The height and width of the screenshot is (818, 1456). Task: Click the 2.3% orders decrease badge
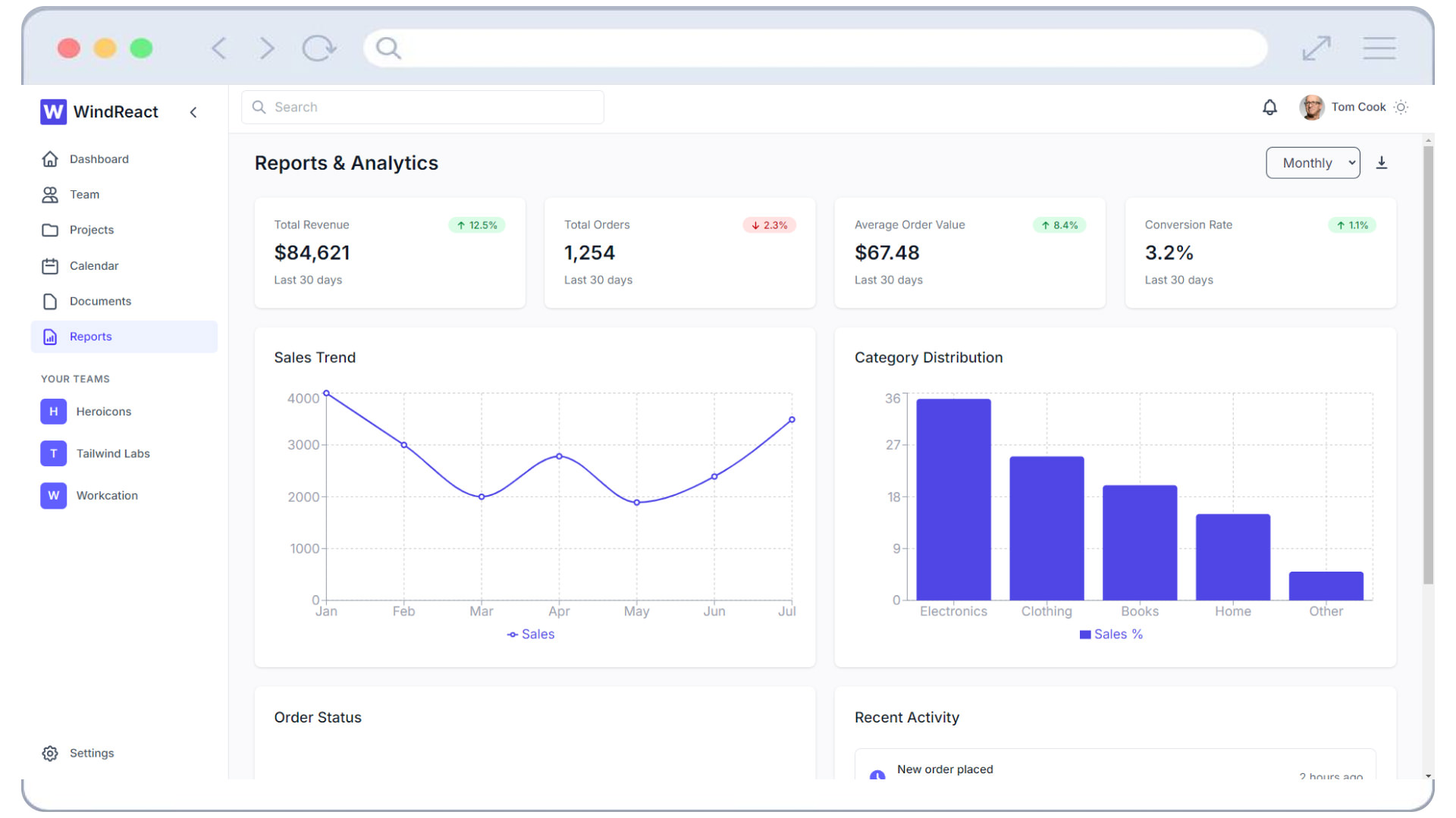pos(769,225)
